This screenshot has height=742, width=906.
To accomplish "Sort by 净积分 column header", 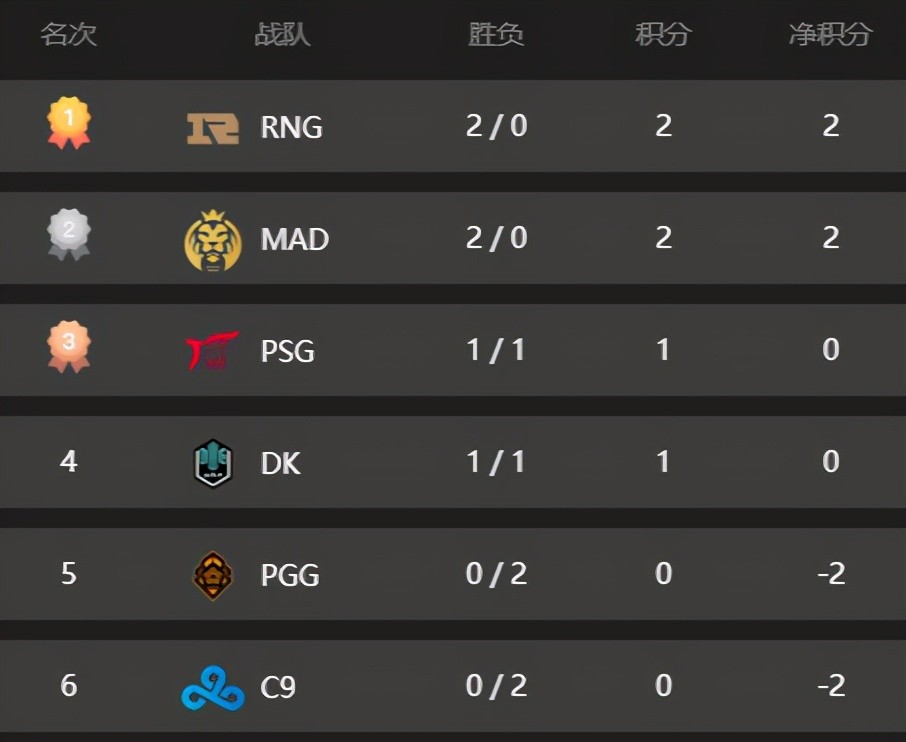I will point(830,35).
